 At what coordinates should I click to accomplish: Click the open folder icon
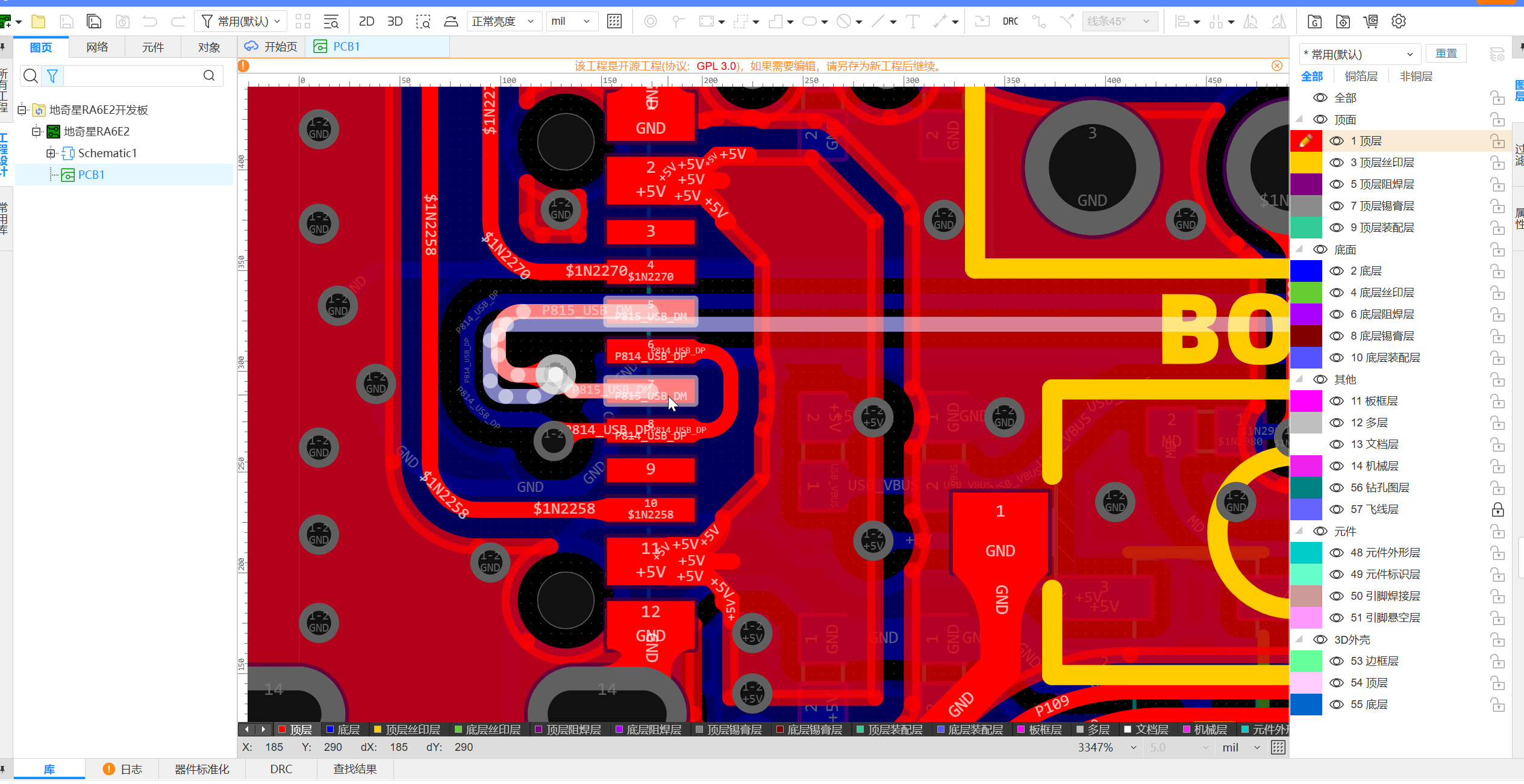[x=39, y=22]
